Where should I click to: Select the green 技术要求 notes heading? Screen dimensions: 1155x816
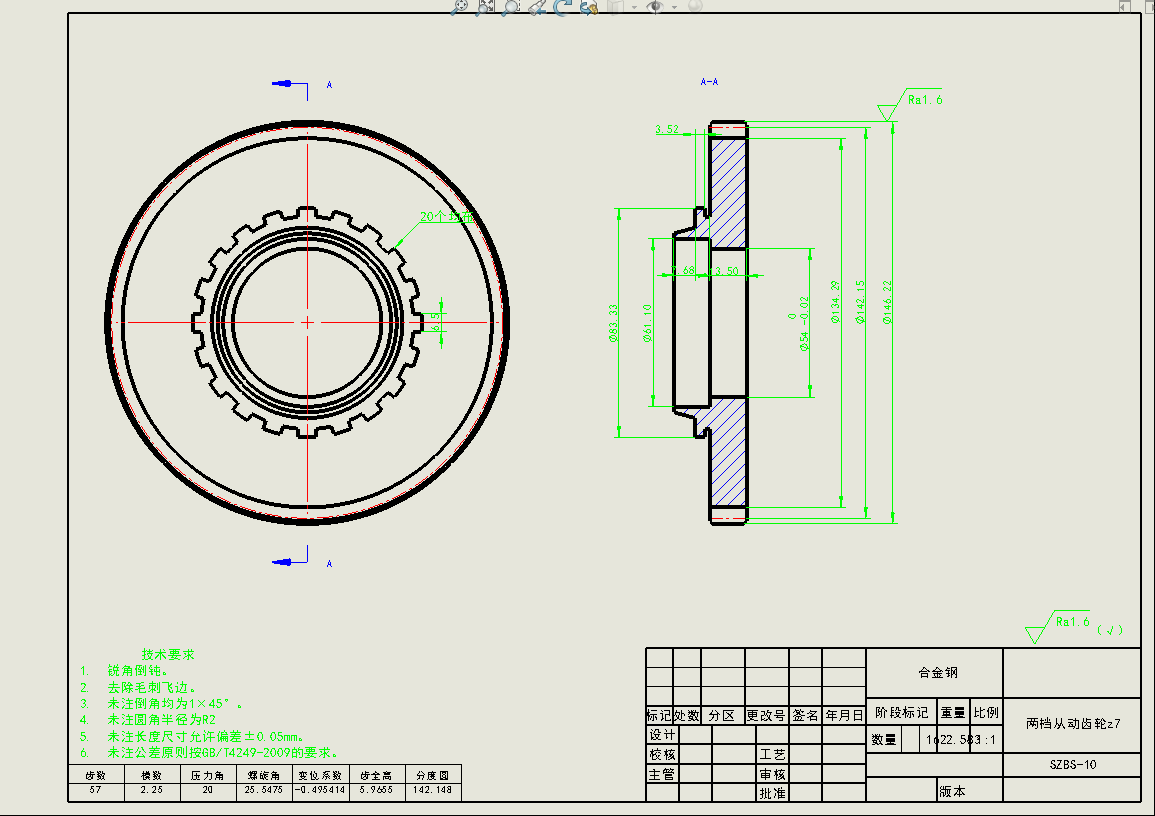click(x=168, y=654)
